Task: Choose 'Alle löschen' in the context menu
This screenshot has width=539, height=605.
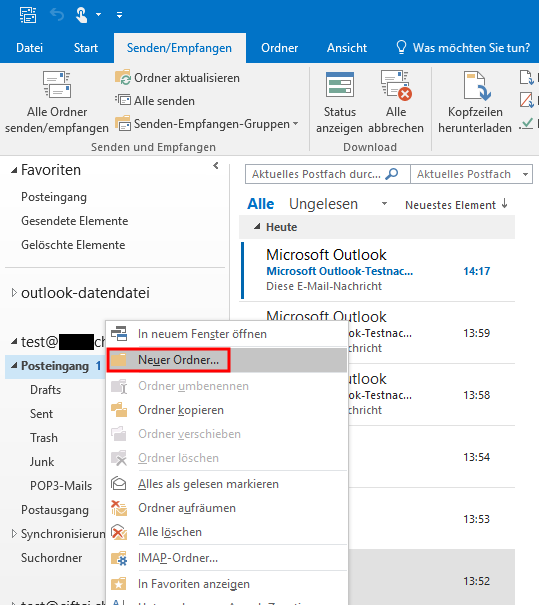Action: pos(226,532)
